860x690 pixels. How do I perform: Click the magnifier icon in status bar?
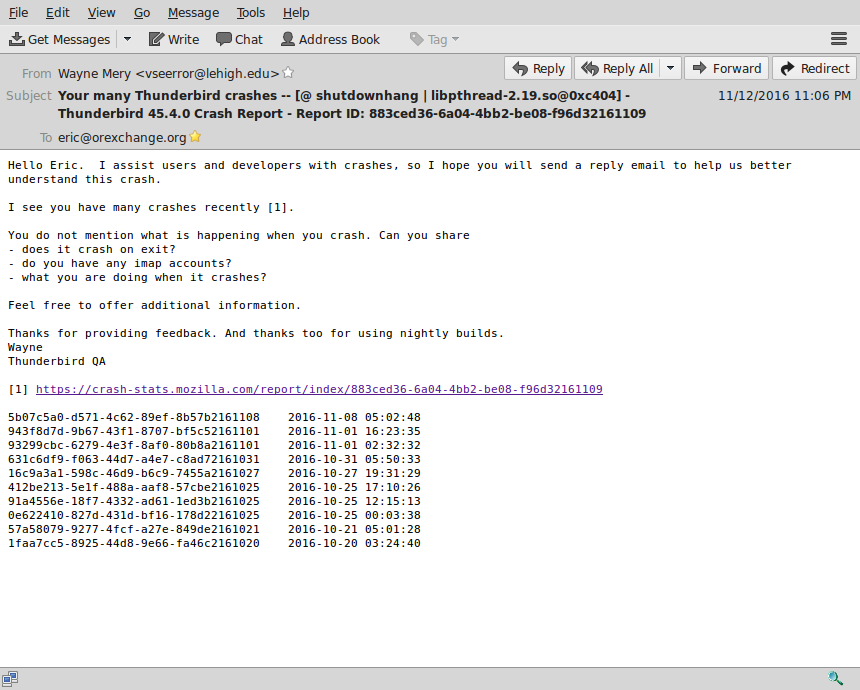835,679
